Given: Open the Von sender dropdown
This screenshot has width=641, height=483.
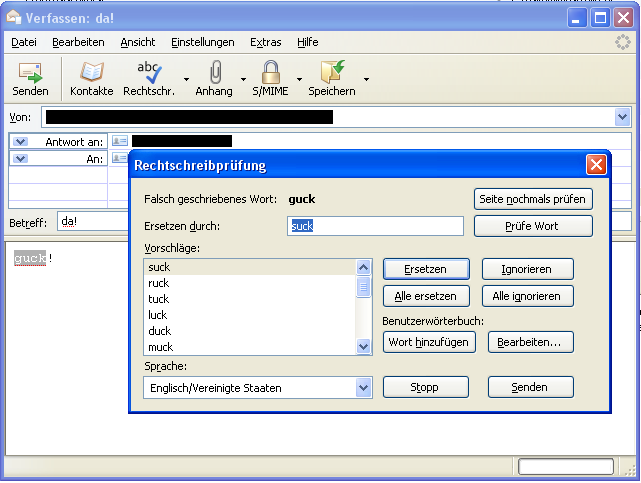Looking at the screenshot, I should [622, 117].
